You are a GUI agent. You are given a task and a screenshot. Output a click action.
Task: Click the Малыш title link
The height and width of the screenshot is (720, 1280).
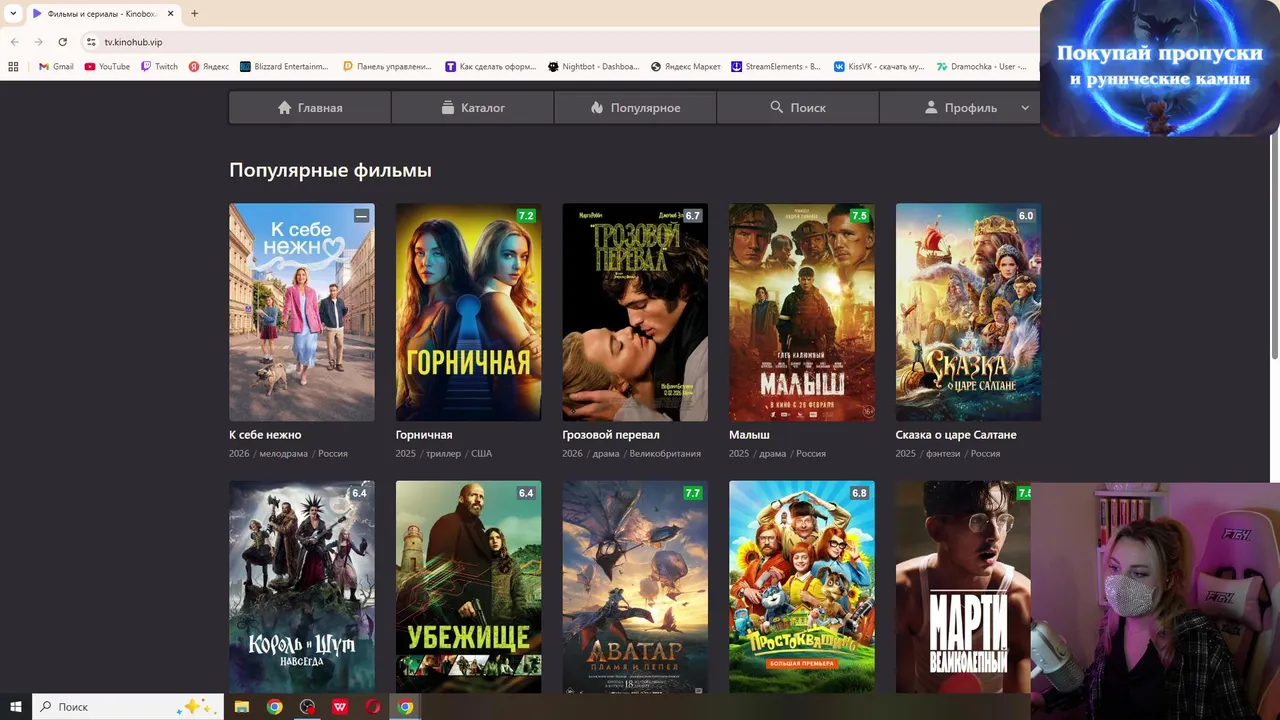pos(749,435)
